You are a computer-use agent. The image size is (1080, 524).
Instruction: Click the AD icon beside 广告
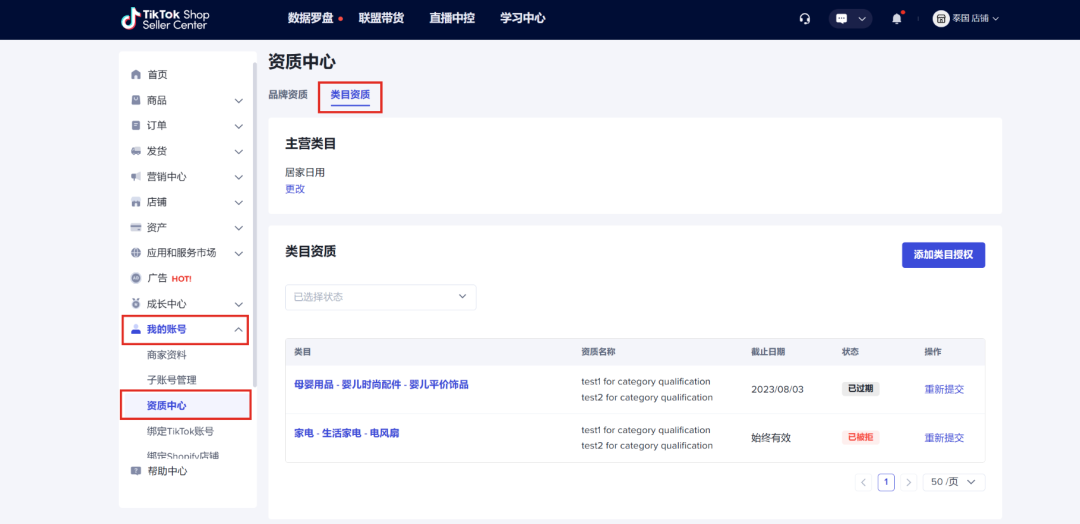click(136, 278)
